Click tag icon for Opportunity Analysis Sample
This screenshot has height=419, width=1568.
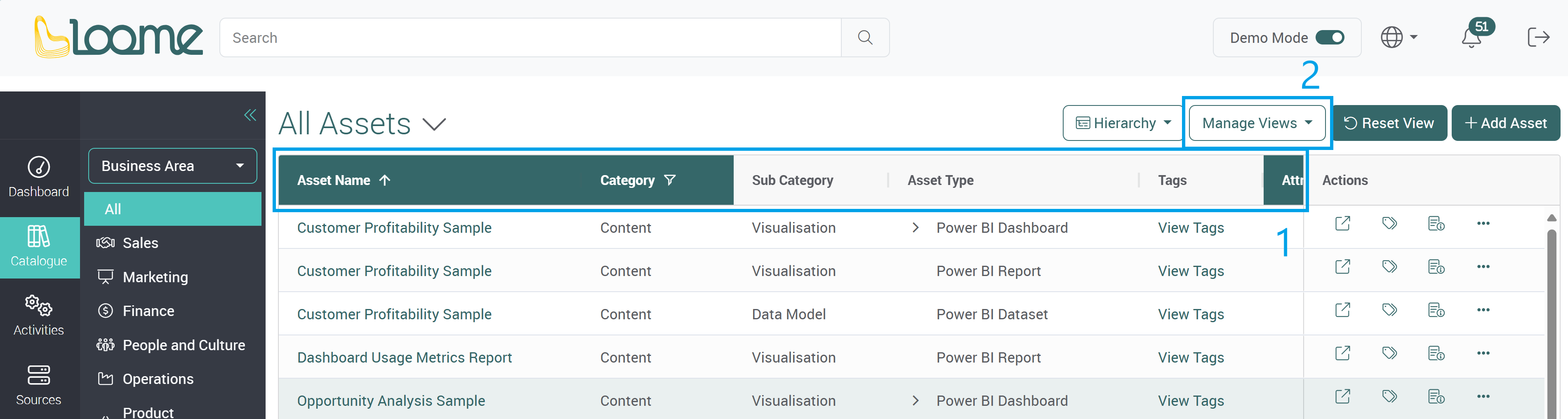tap(1389, 396)
